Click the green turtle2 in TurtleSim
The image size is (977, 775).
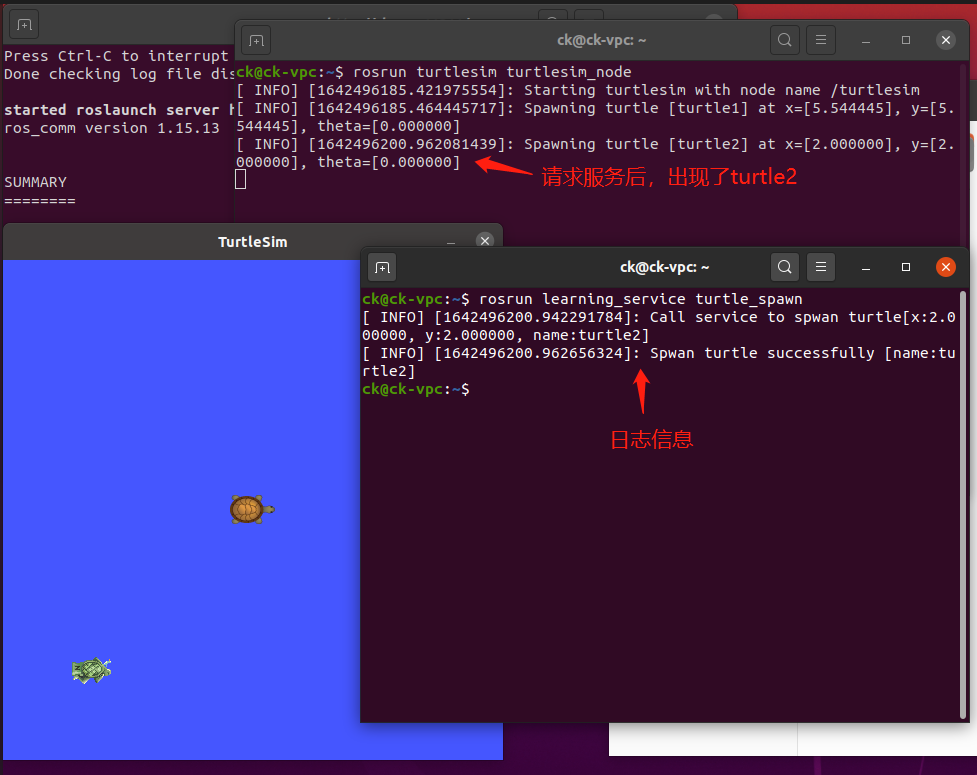(x=92, y=671)
